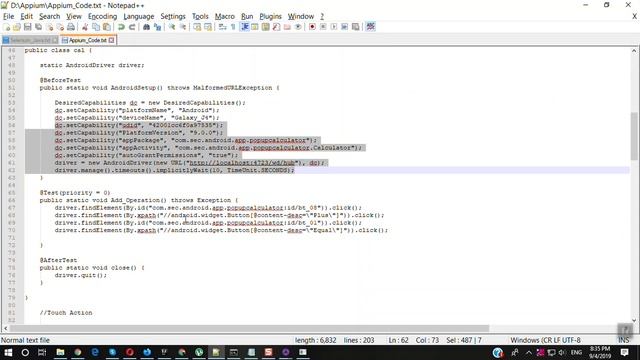640x360 pixels.
Task: Click the horizontal scrollbar left arrow
Action: point(5,329)
